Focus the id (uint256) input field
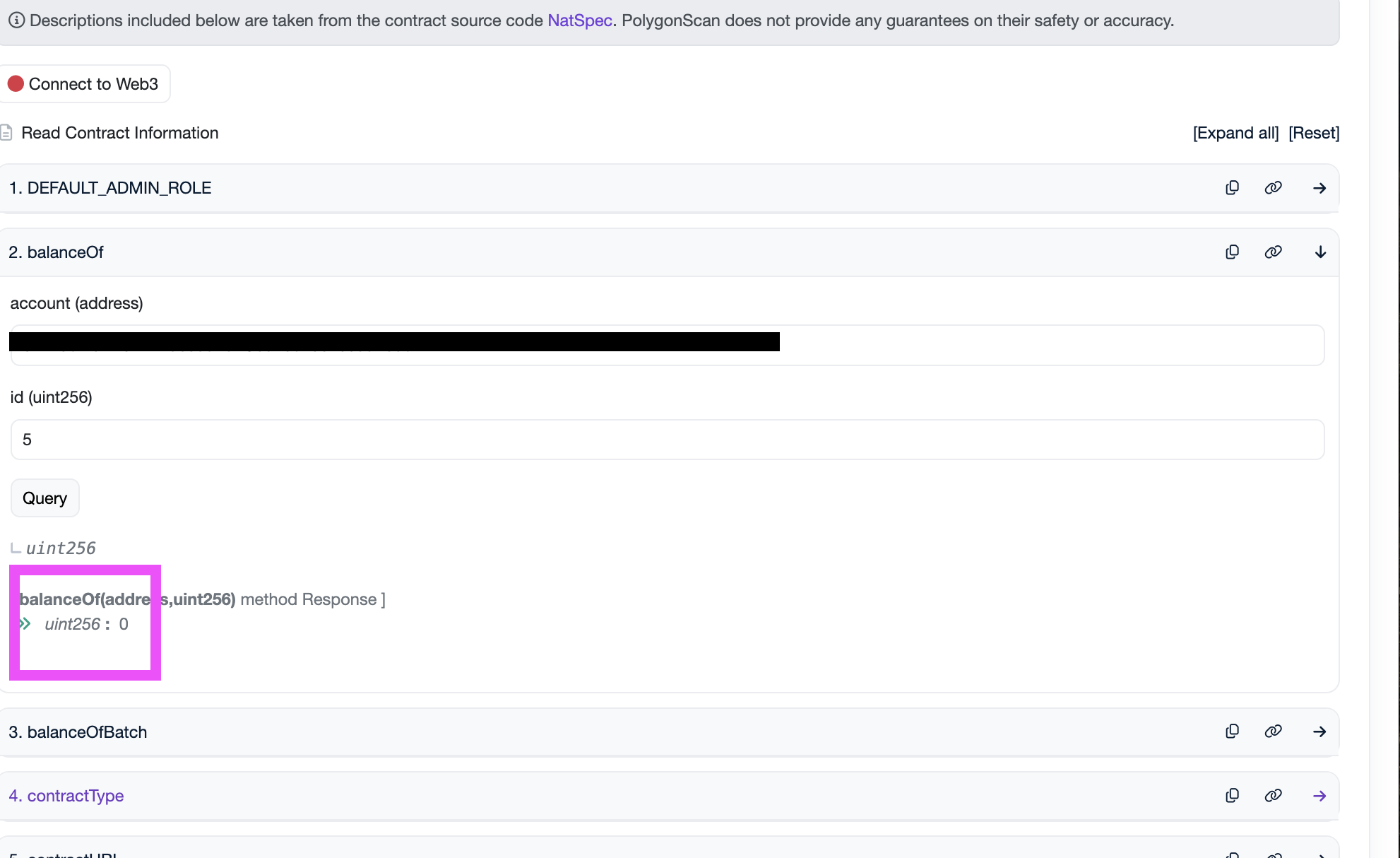 667,440
